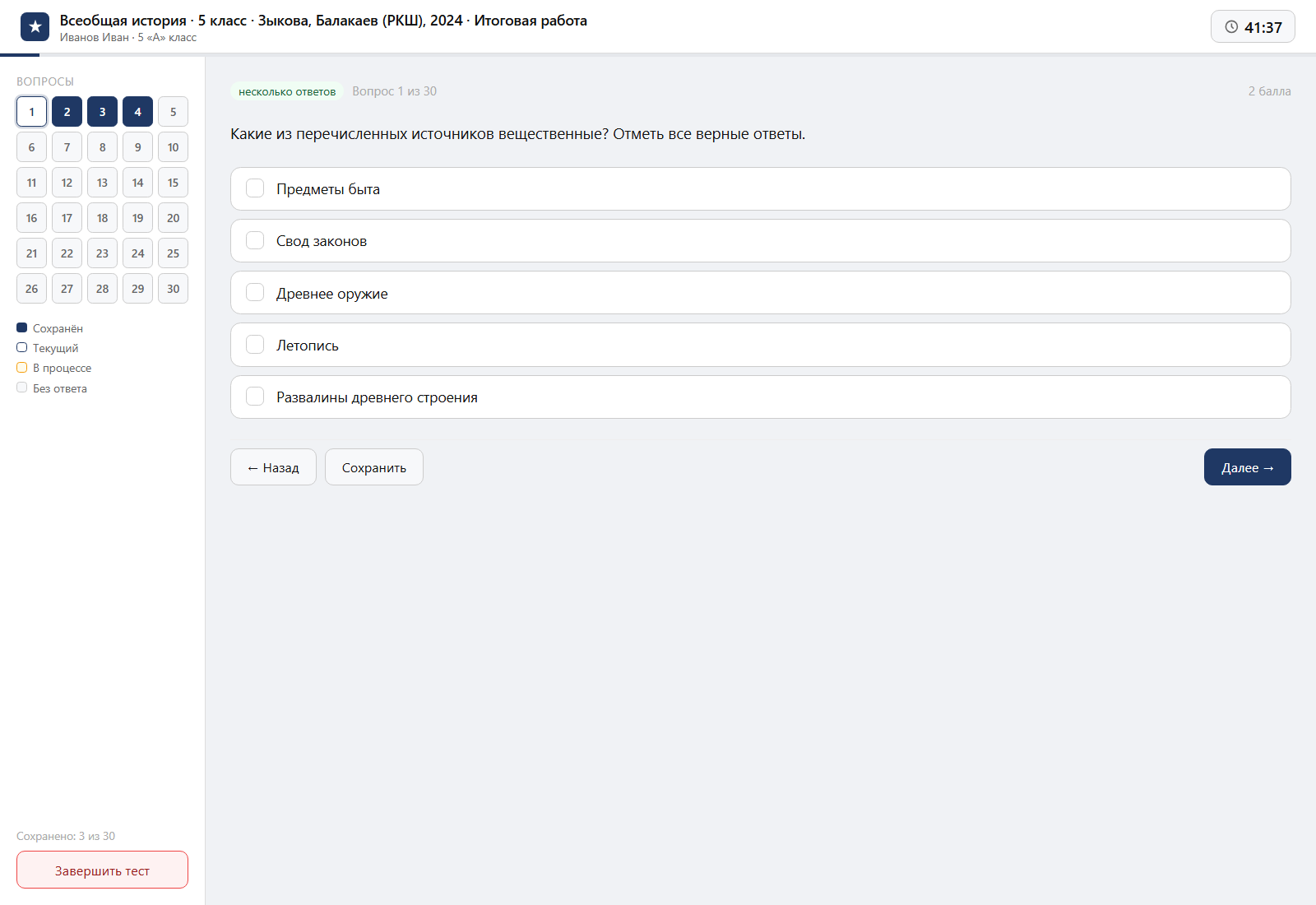This screenshot has width=1316, height=905.
Task: Finish the test via 'Завершить тест'
Action: (102, 870)
